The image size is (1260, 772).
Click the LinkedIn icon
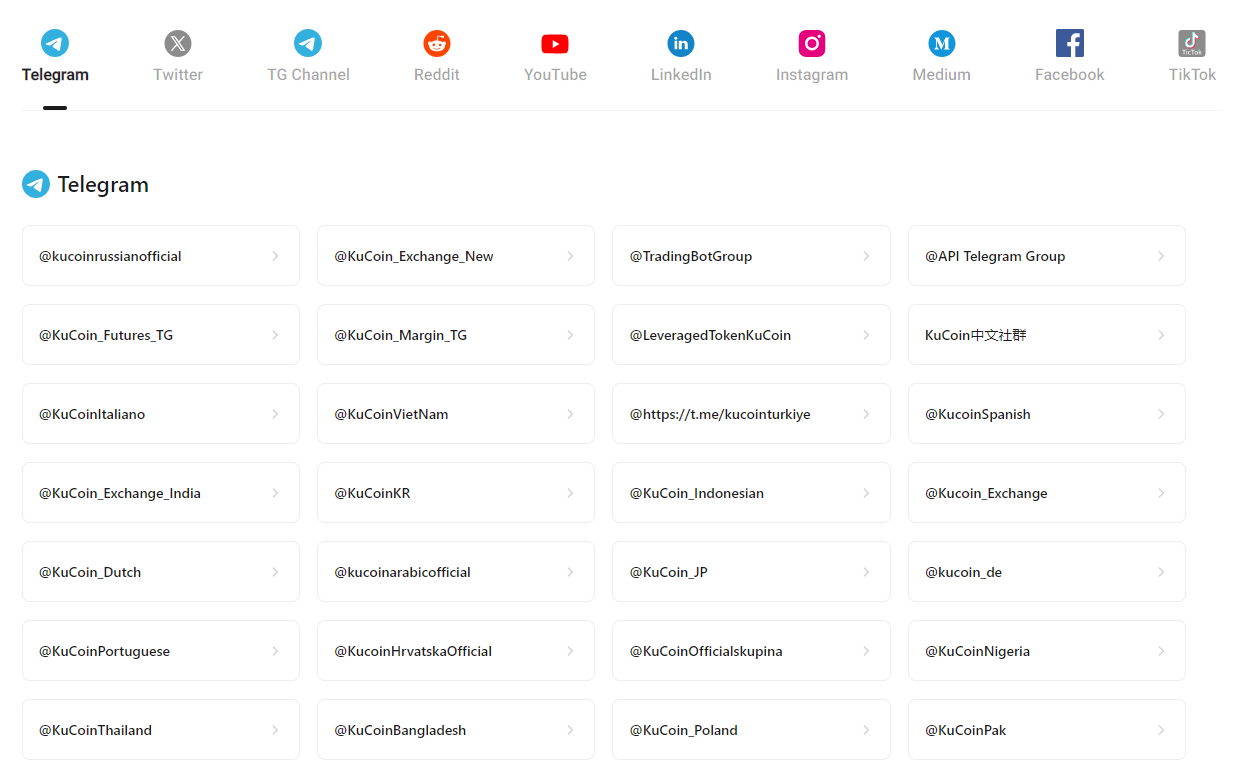tap(681, 43)
